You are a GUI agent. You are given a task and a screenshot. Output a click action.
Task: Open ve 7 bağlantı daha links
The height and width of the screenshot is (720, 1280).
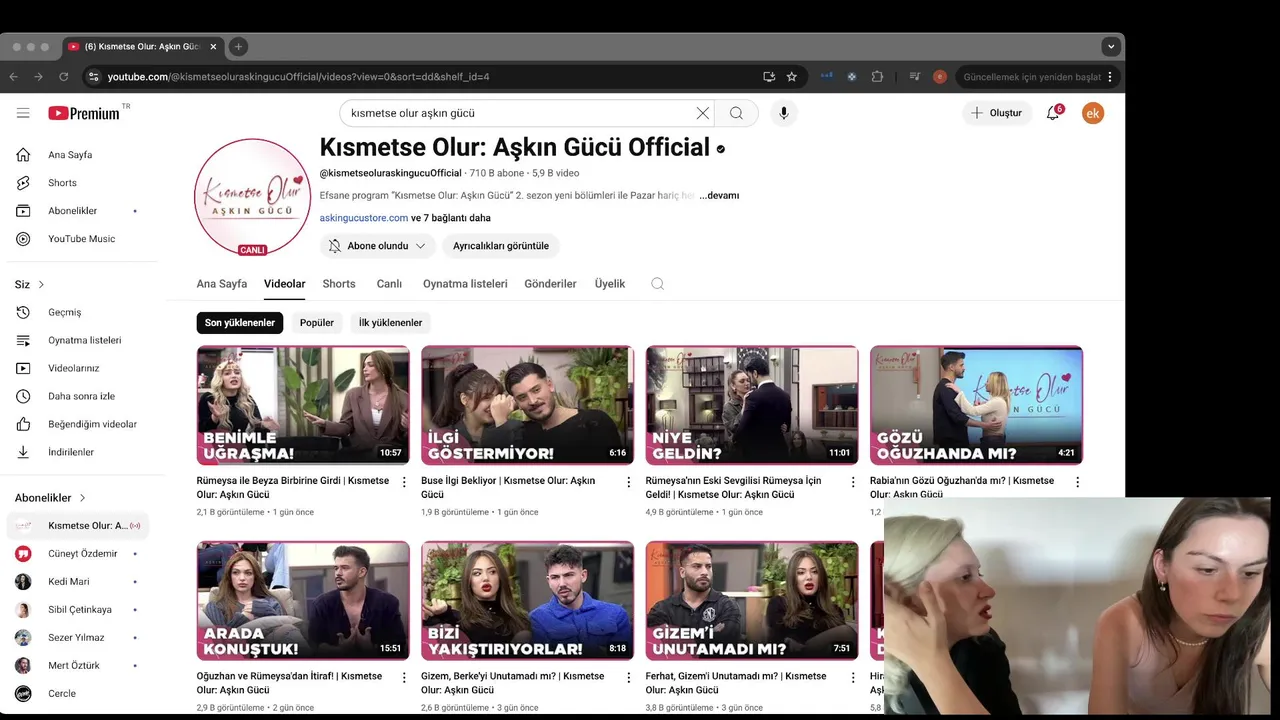point(451,218)
